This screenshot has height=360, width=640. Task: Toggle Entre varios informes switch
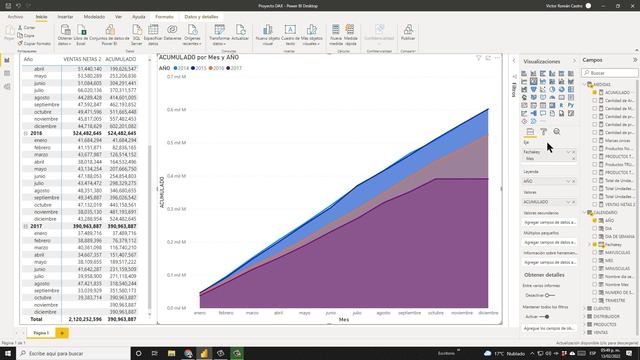pos(550,295)
